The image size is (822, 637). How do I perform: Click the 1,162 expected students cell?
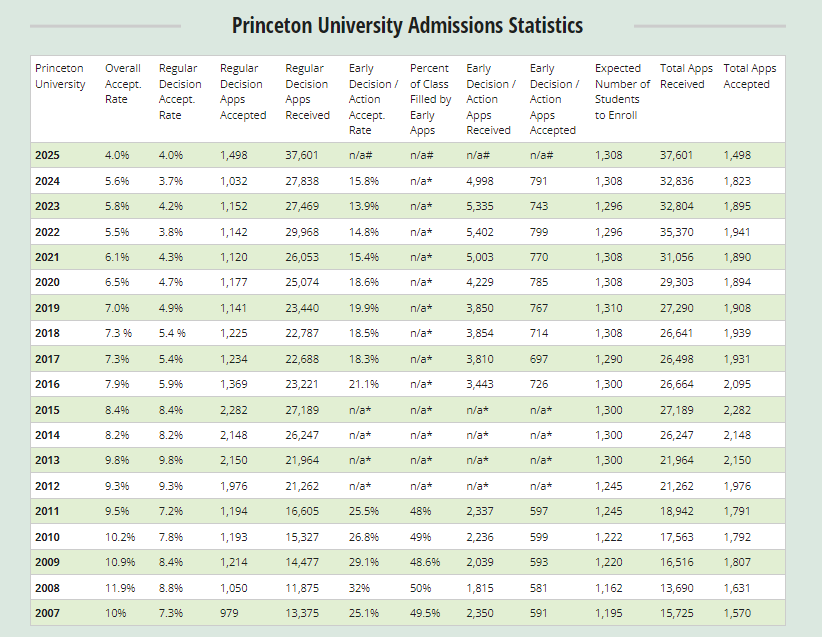tap(608, 587)
